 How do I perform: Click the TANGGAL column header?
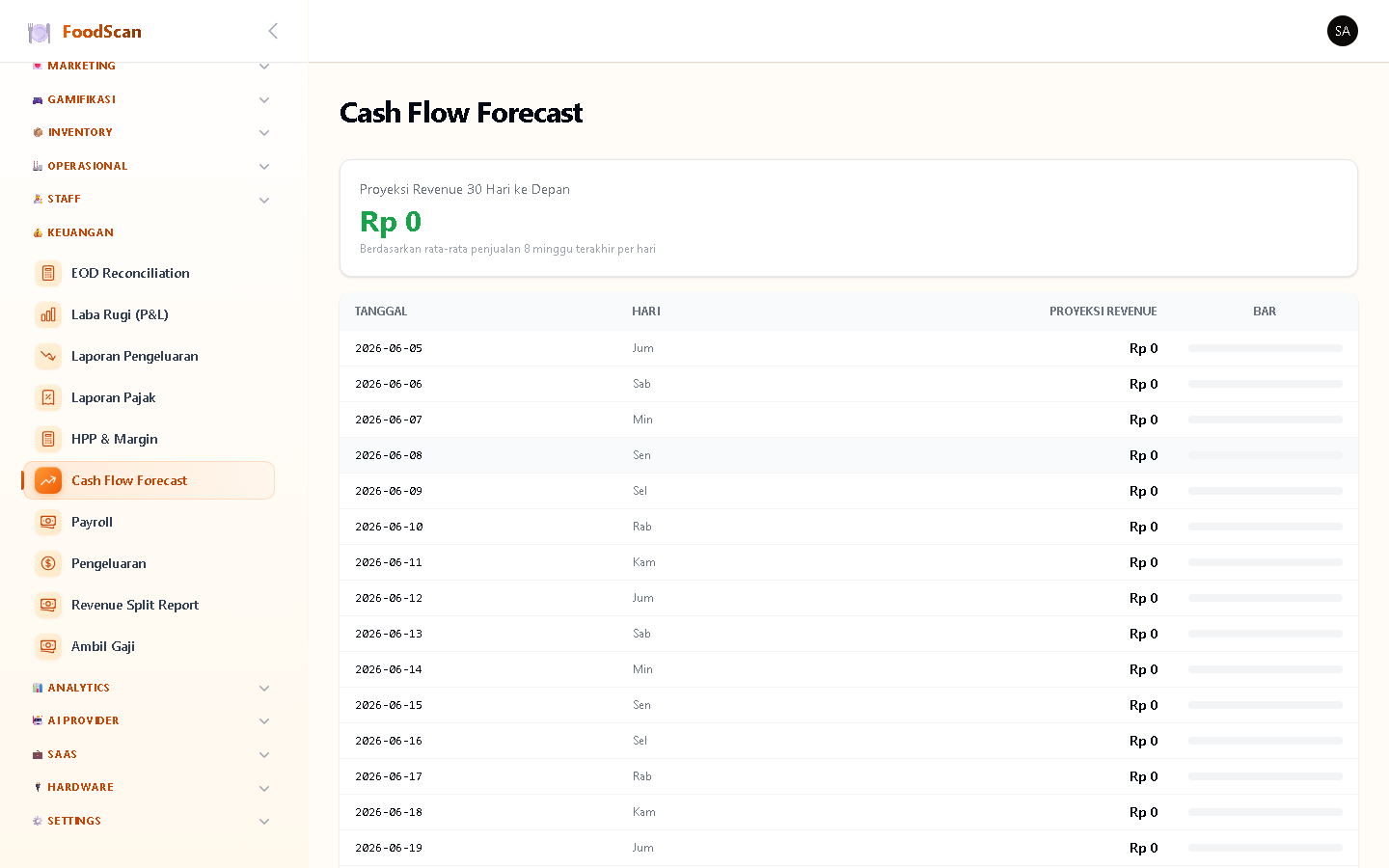(381, 312)
